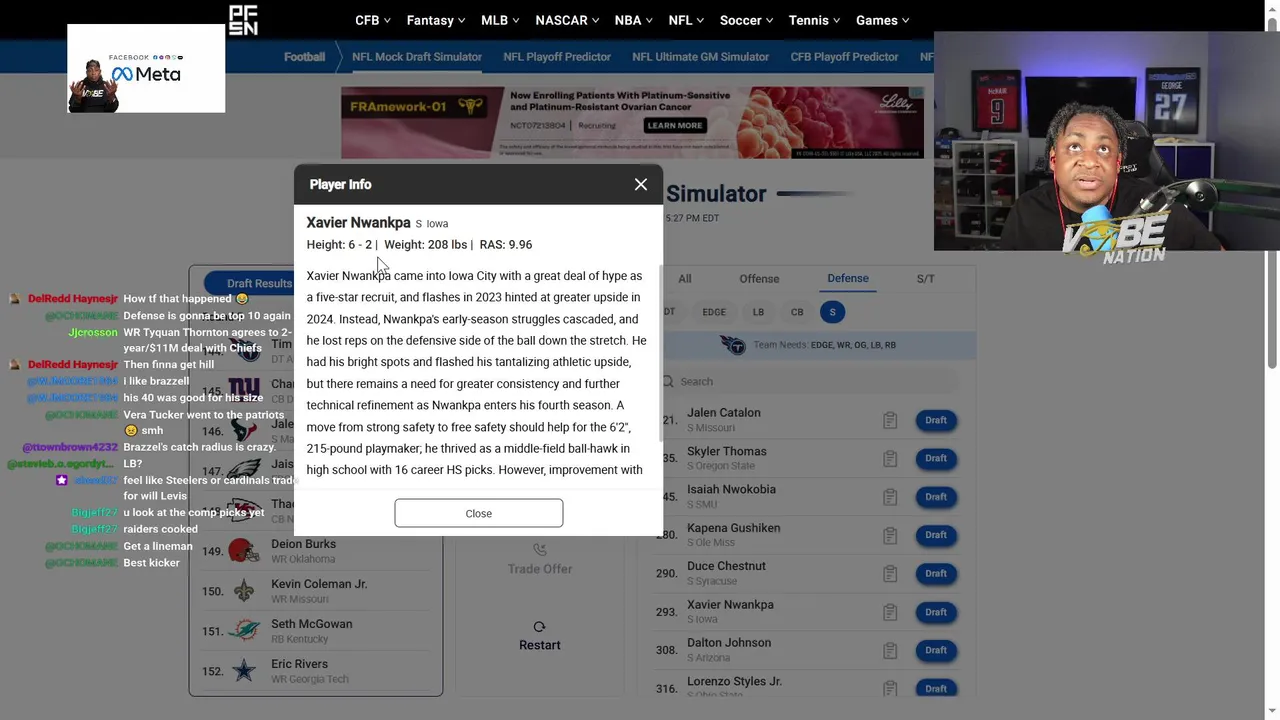Open Xavier Nwankpa's clipboard info icon
The width and height of the screenshot is (1280, 720).
[890, 612]
